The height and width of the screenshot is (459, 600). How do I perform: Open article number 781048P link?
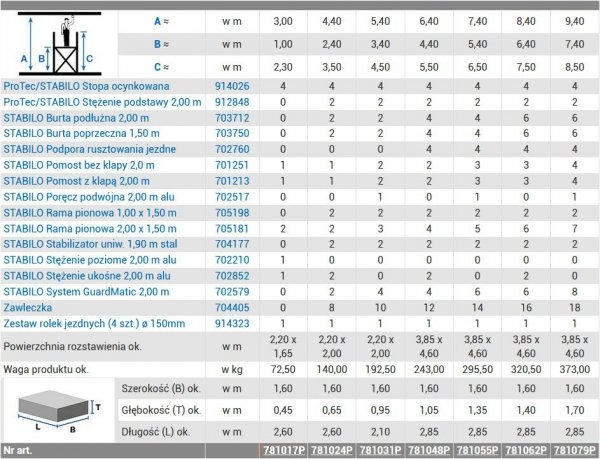429,451
